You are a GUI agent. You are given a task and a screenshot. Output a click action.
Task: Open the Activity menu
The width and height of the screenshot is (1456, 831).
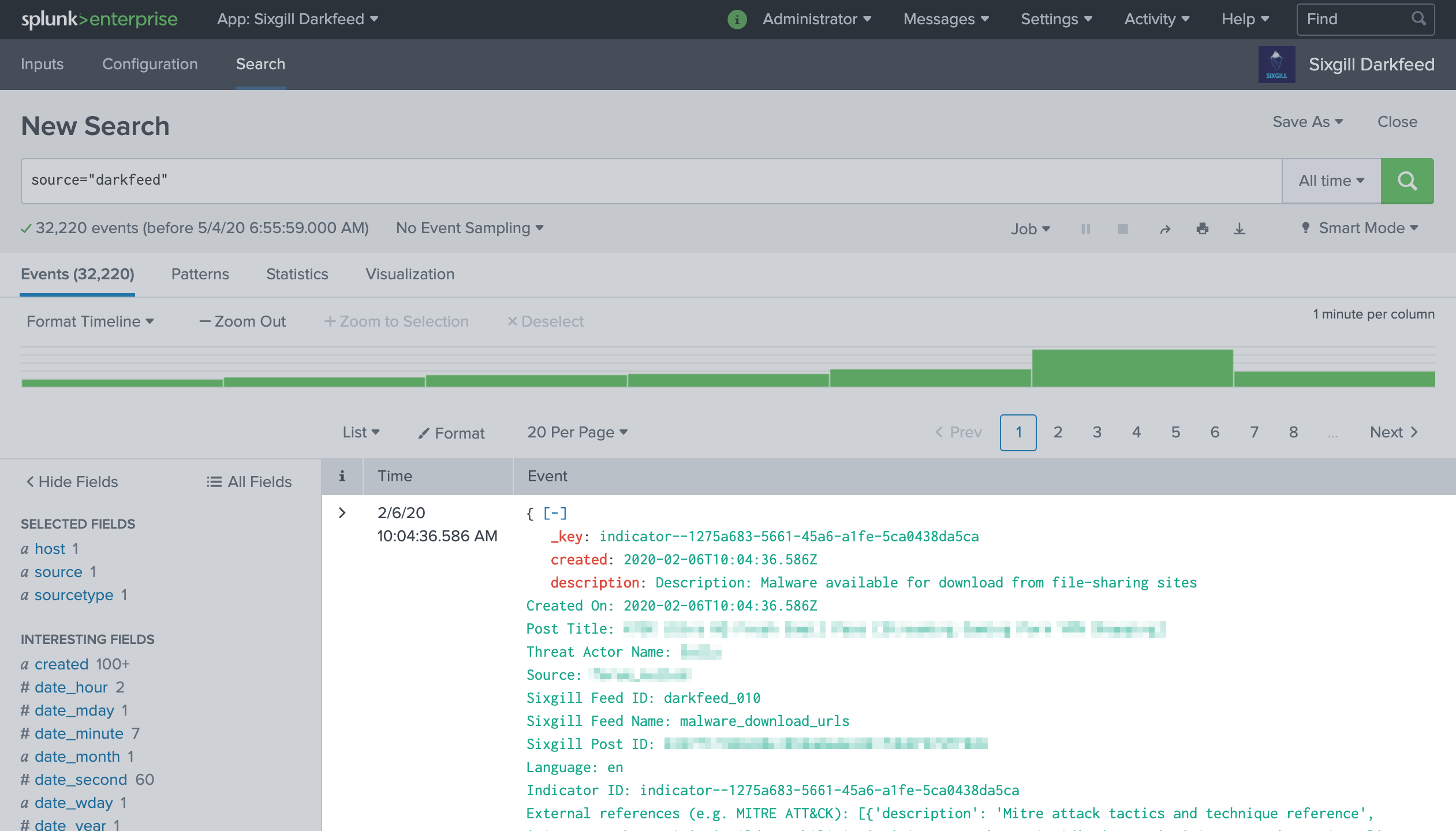tap(1156, 19)
